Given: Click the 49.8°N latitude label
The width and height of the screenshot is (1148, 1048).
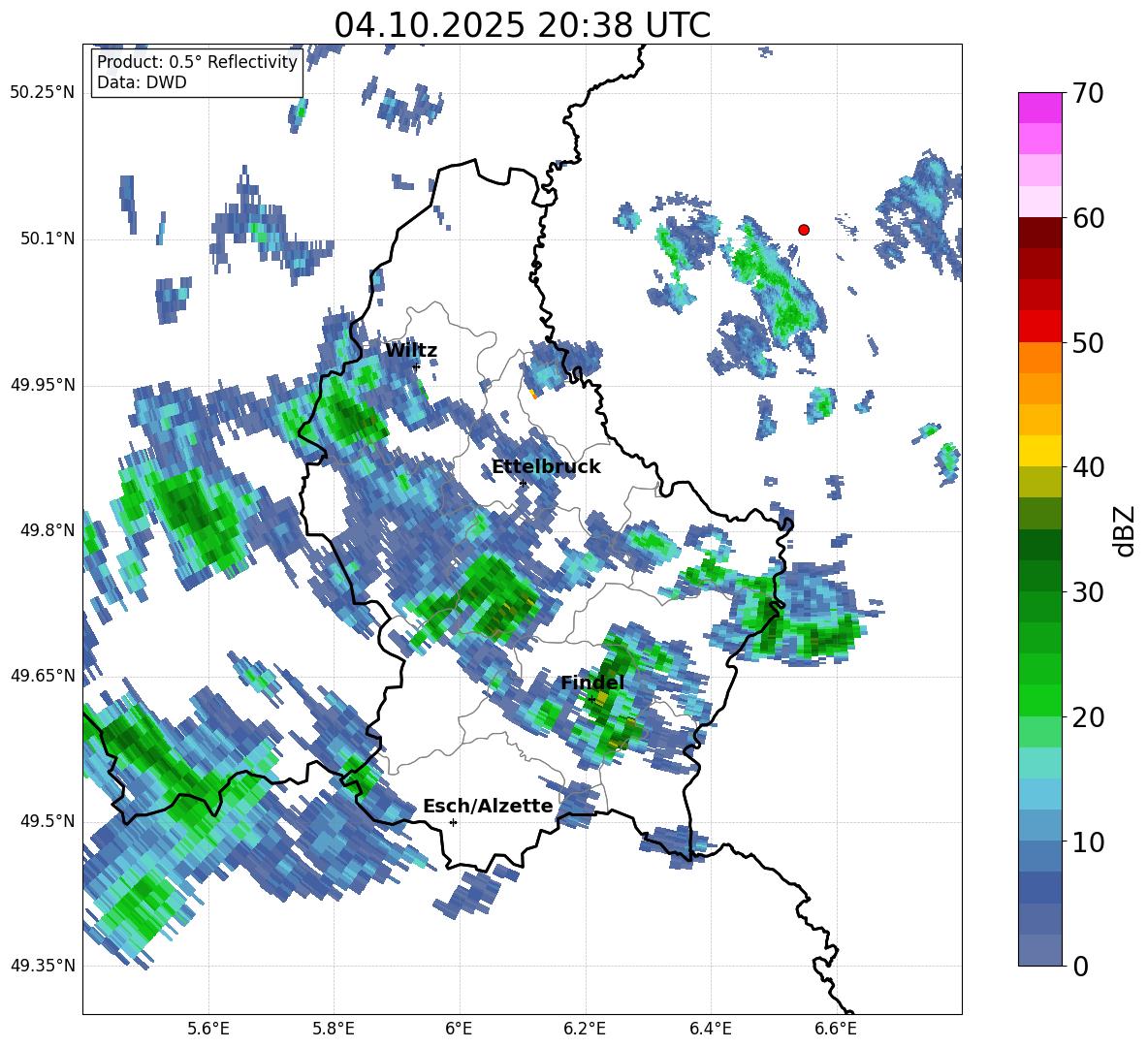Looking at the screenshot, I should pos(47,530).
